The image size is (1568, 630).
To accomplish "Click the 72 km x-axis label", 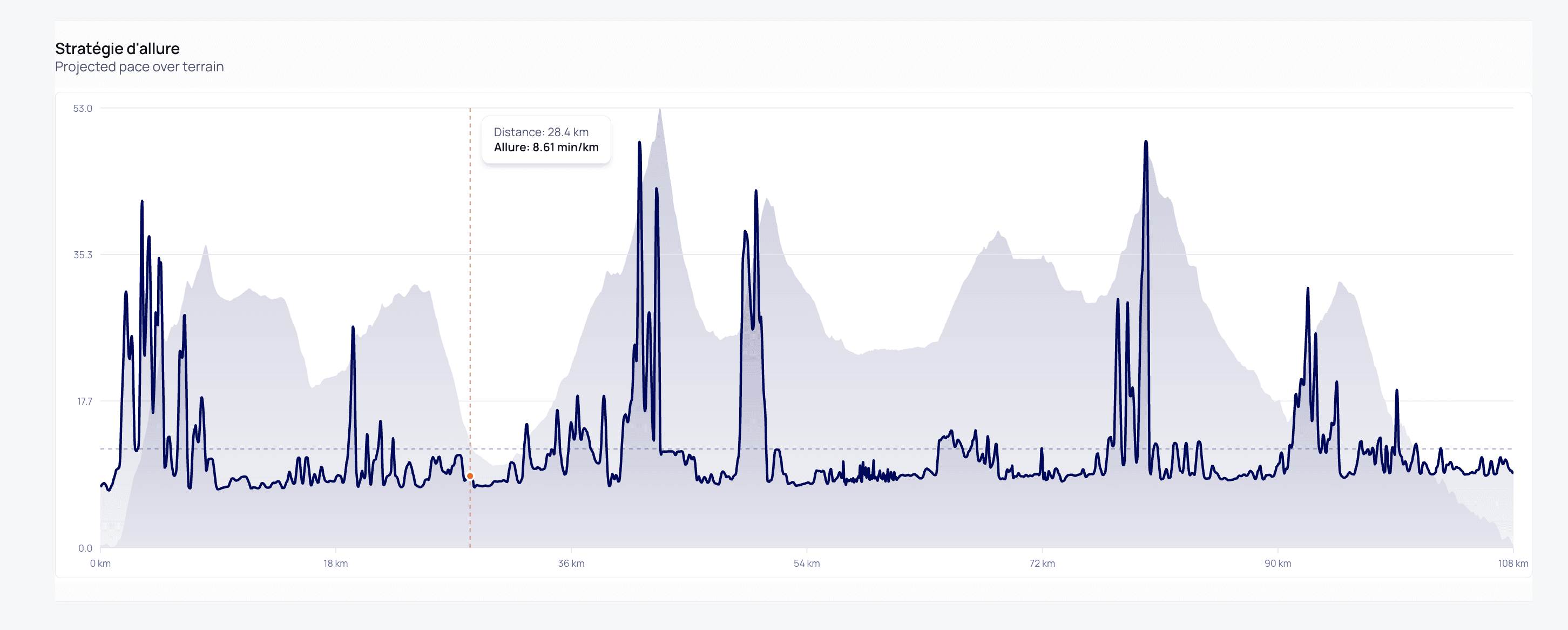I will 1042,563.
